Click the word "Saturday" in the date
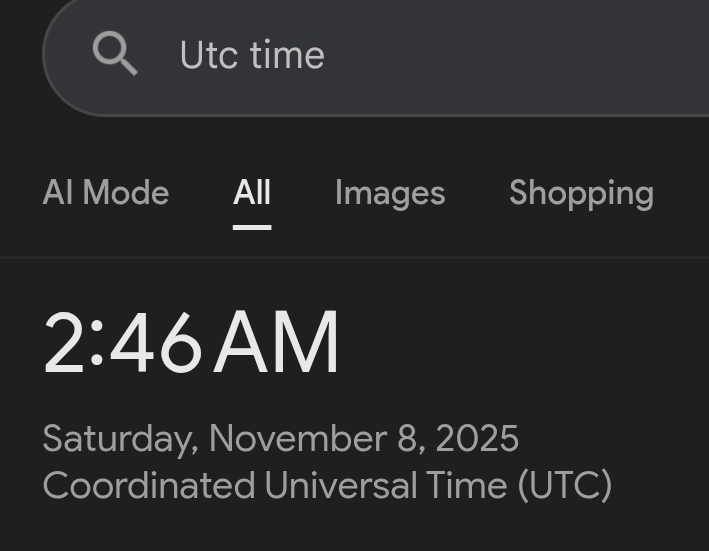This screenshot has height=551, width=709. point(119,438)
